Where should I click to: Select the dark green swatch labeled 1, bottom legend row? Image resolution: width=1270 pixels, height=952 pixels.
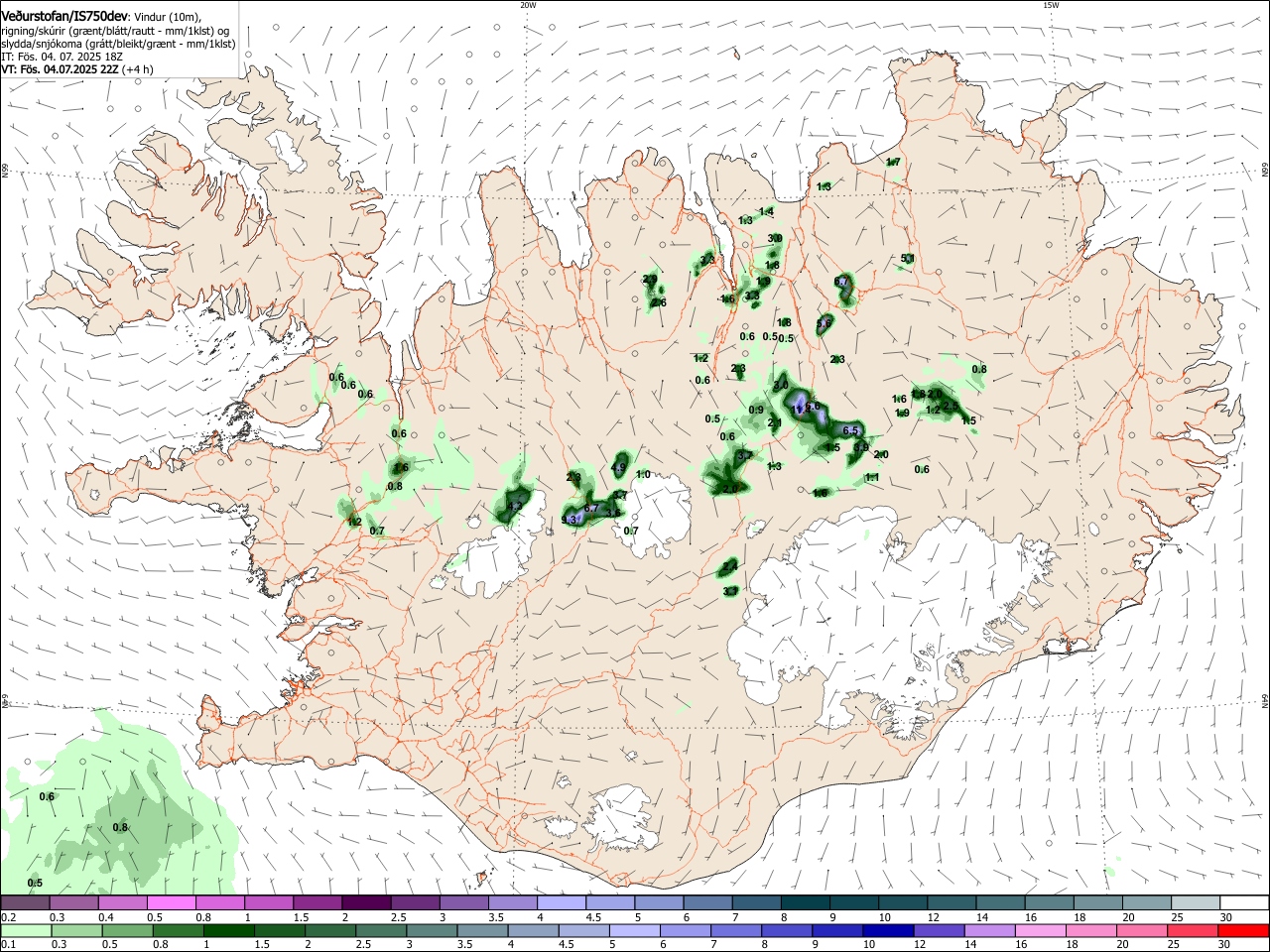click(228, 930)
